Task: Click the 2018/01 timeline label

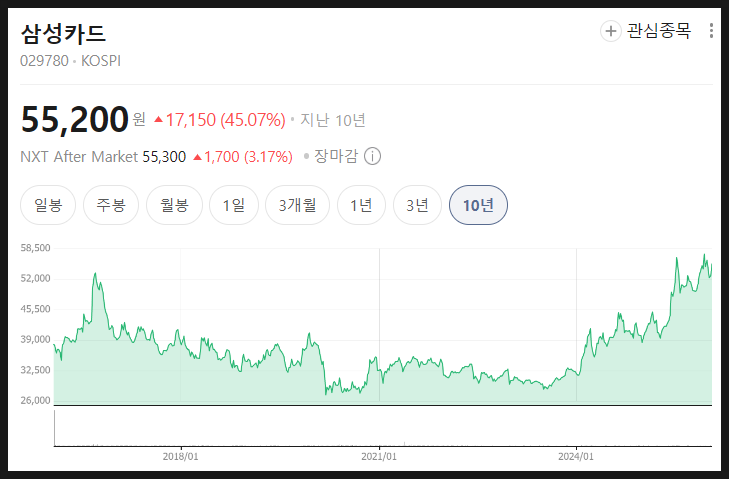Action: click(180, 457)
